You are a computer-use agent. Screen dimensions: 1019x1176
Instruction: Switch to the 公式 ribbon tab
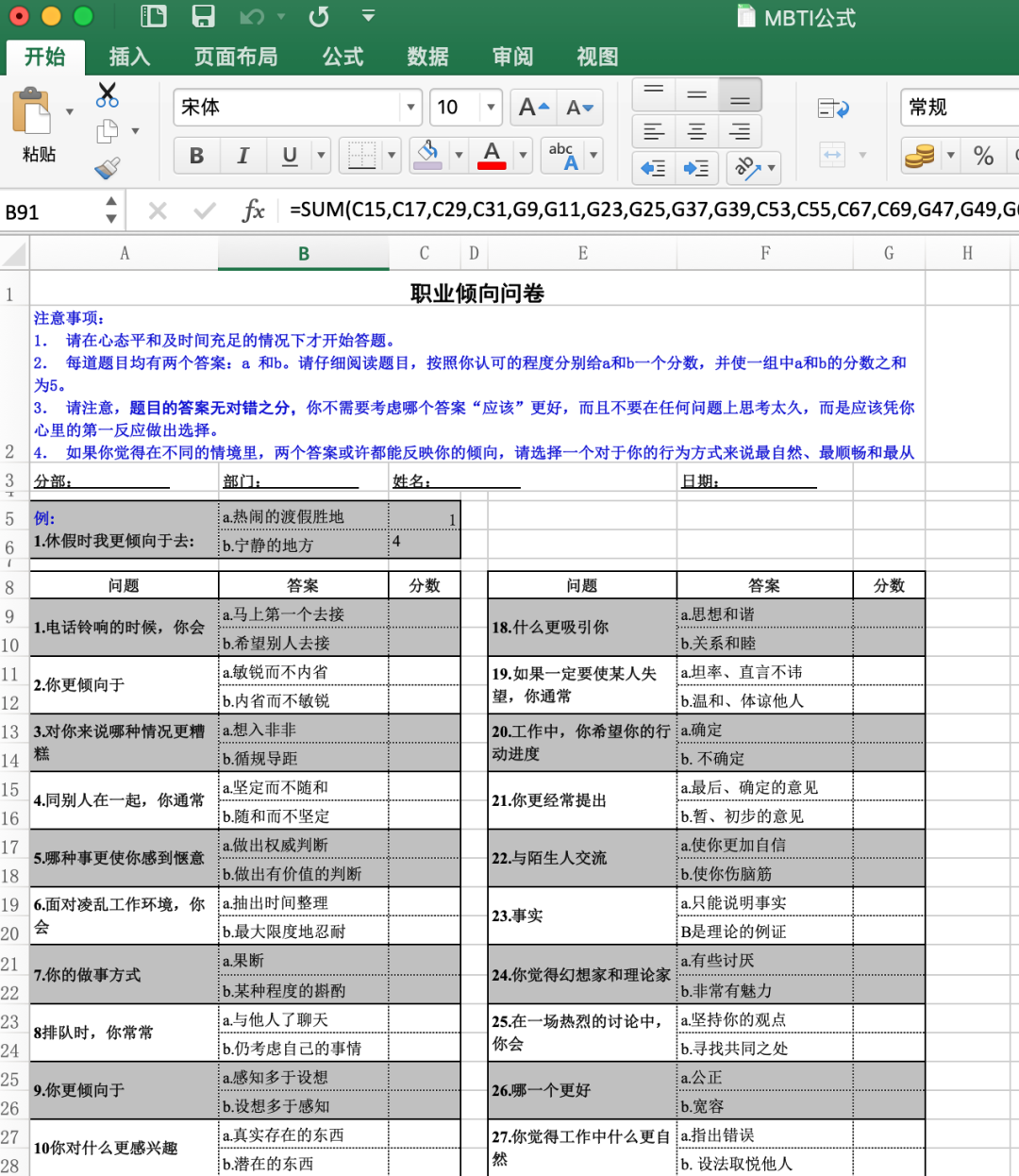[342, 58]
